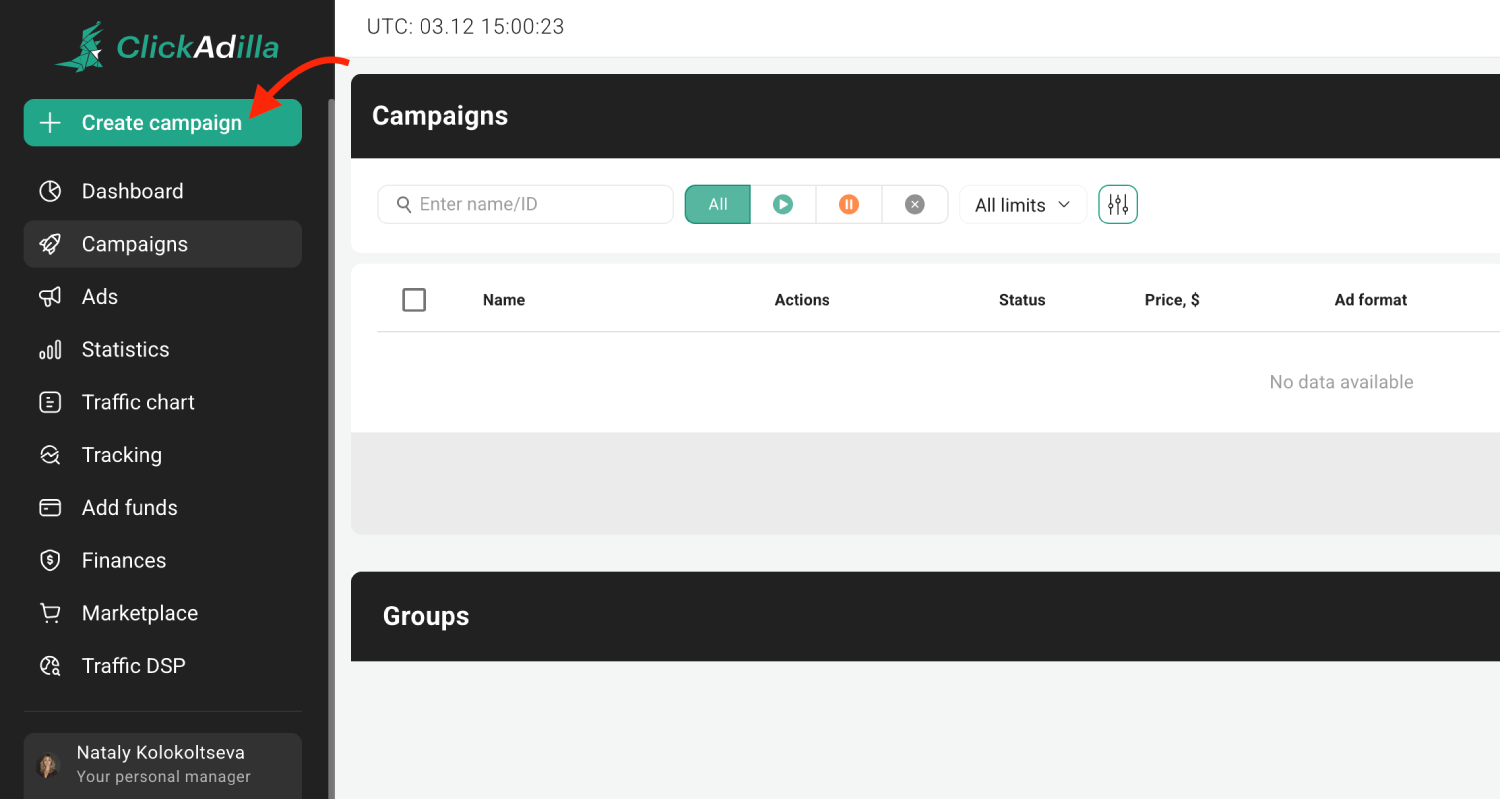This screenshot has height=799, width=1500.
Task: Open Statistics menu item
Action: pyautogui.click(x=163, y=350)
